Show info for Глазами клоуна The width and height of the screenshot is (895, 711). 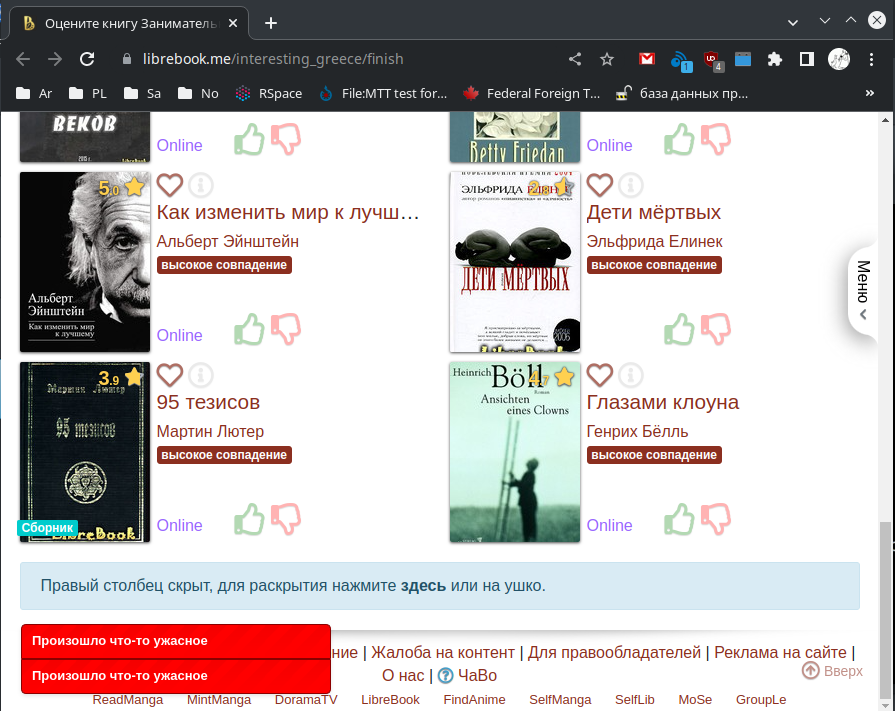pyautogui.click(x=631, y=375)
